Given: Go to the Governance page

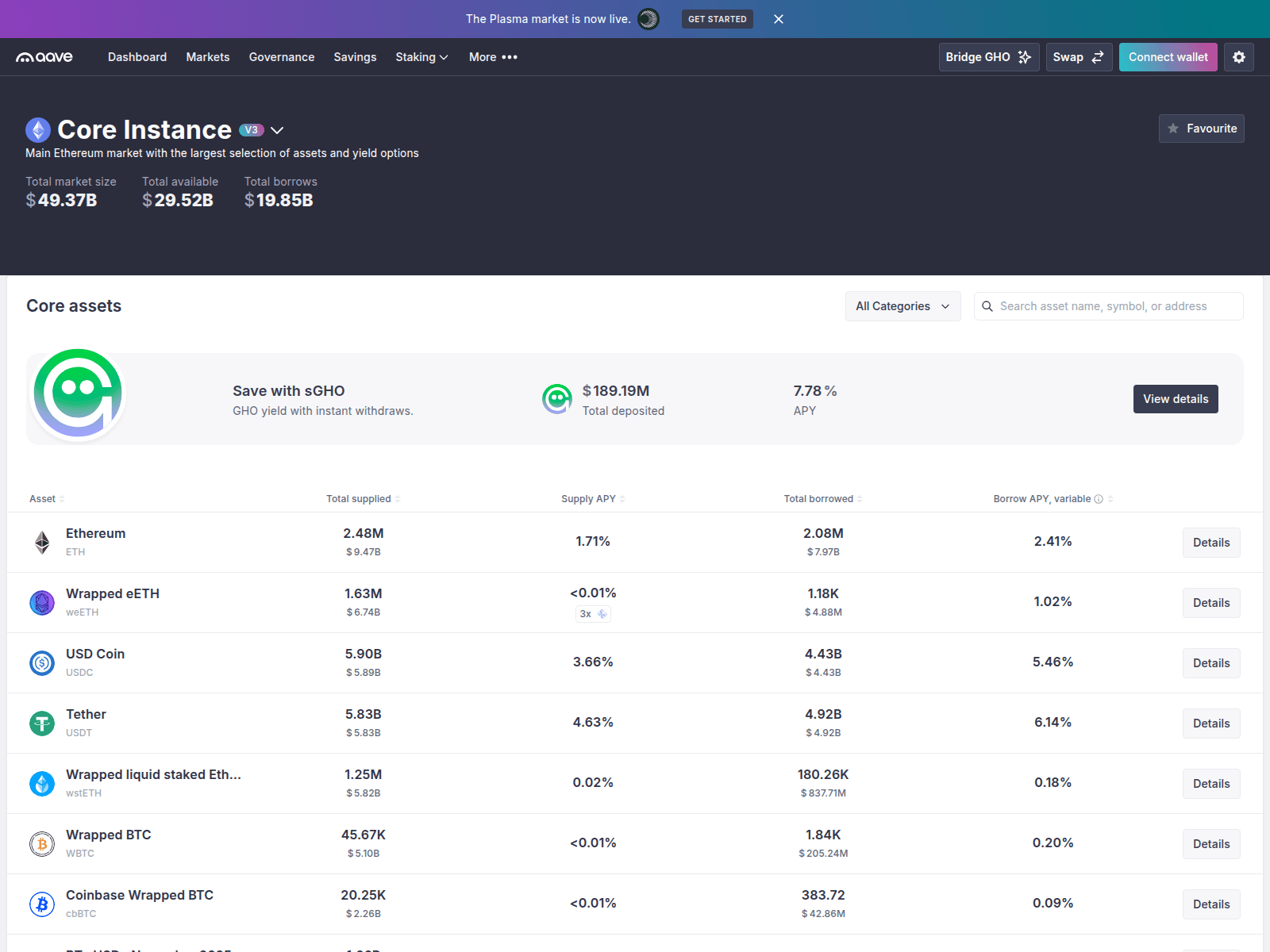Looking at the screenshot, I should click(281, 57).
